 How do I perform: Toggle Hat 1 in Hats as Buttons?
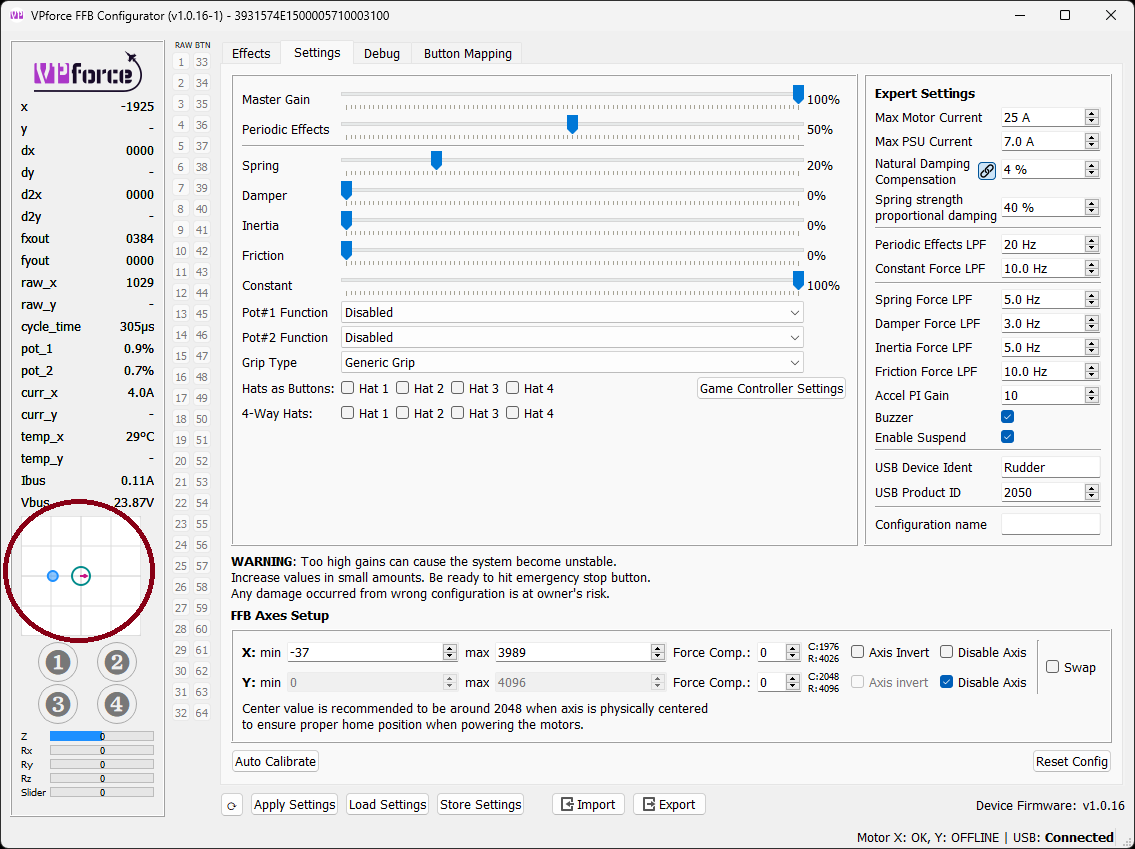pos(347,388)
